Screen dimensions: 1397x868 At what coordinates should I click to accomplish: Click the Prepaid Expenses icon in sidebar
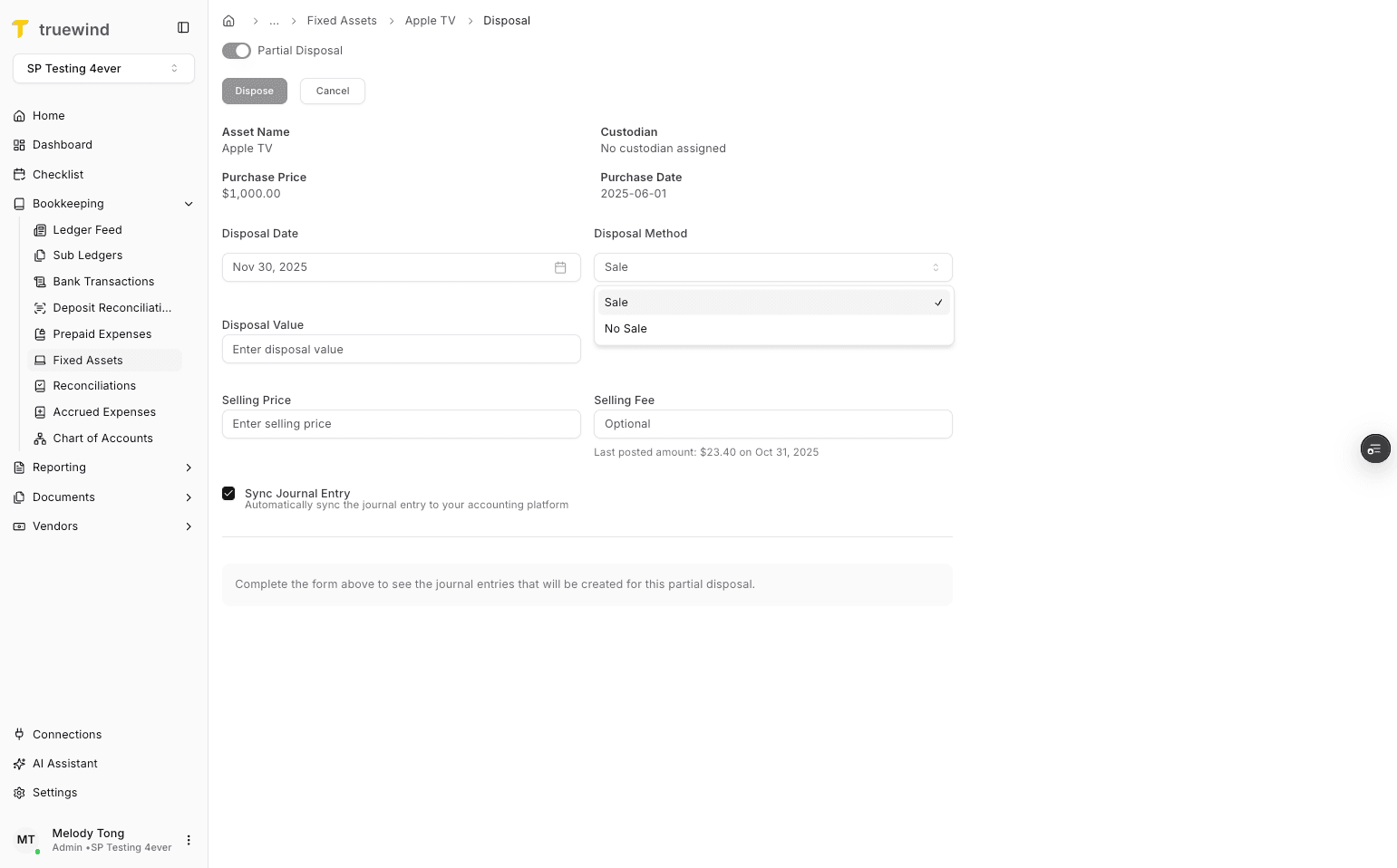point(40,333)
